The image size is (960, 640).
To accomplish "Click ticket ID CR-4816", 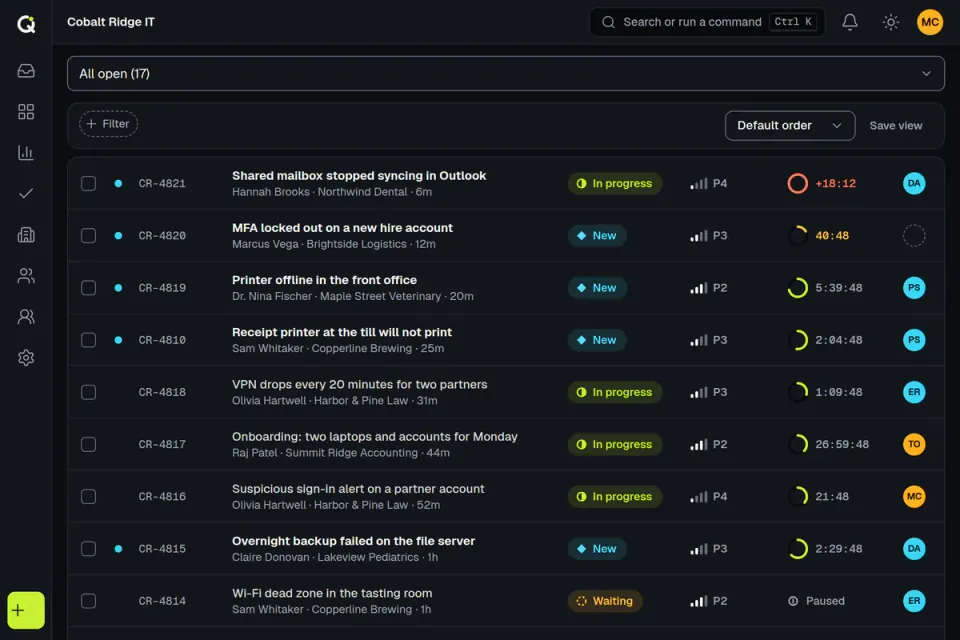I will pos(162,497).
